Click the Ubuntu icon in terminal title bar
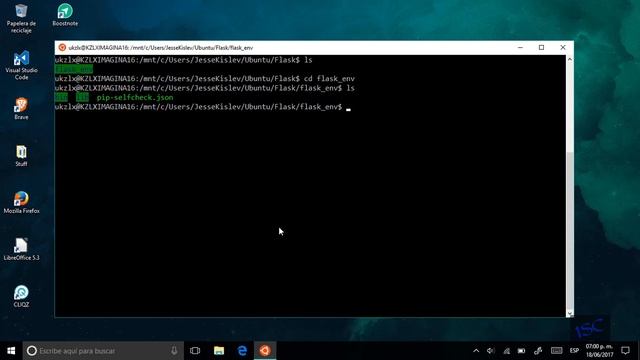This screenshot has width=640, height=360. [62, 48]
